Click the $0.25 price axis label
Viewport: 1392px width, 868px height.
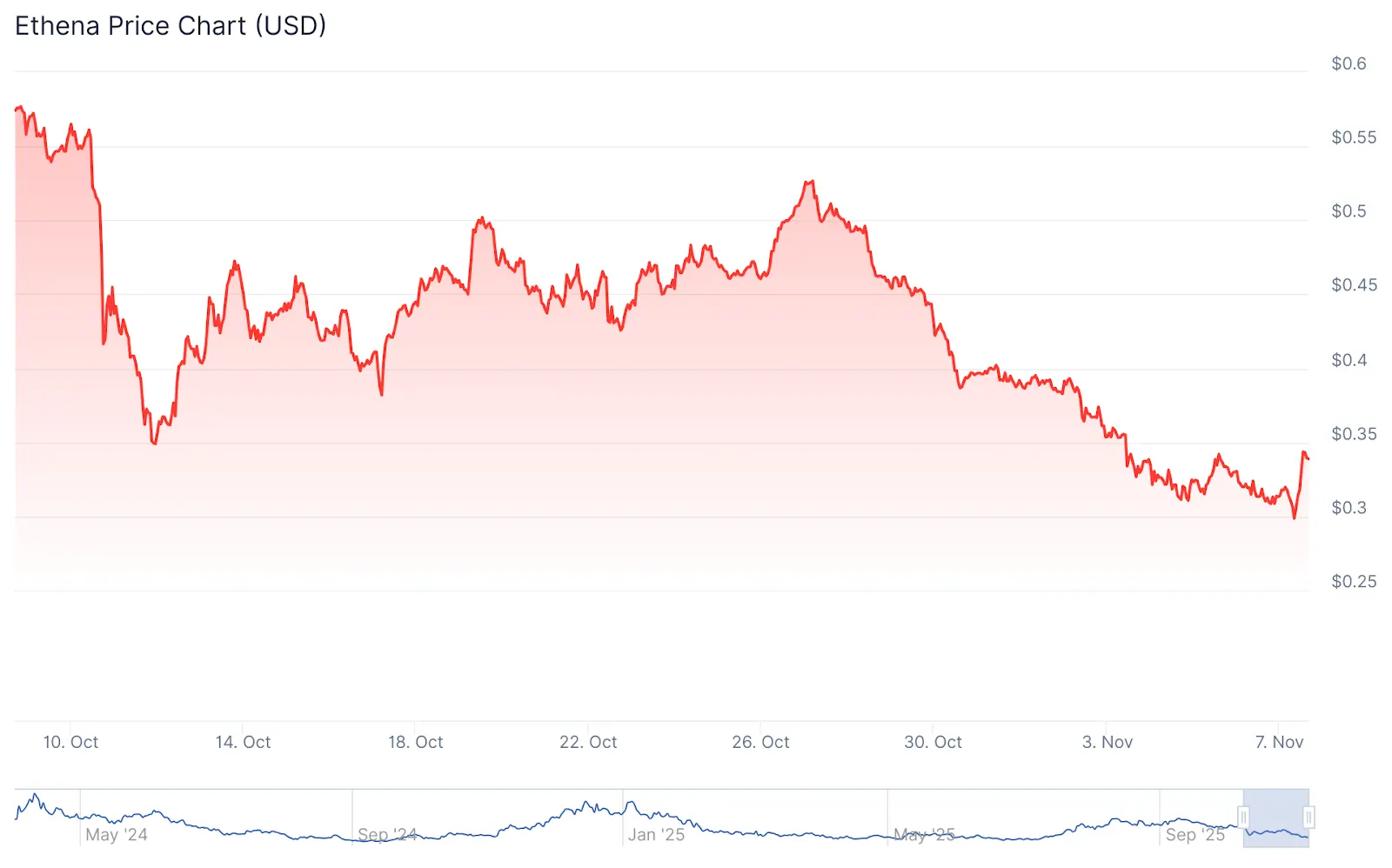click(1354, 582)
